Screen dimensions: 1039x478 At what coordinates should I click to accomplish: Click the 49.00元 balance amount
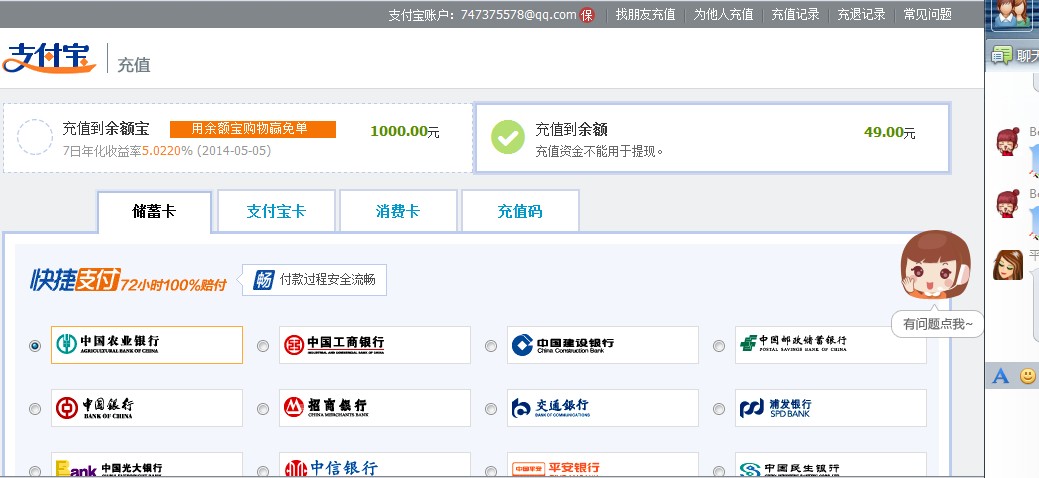(890, 132)
